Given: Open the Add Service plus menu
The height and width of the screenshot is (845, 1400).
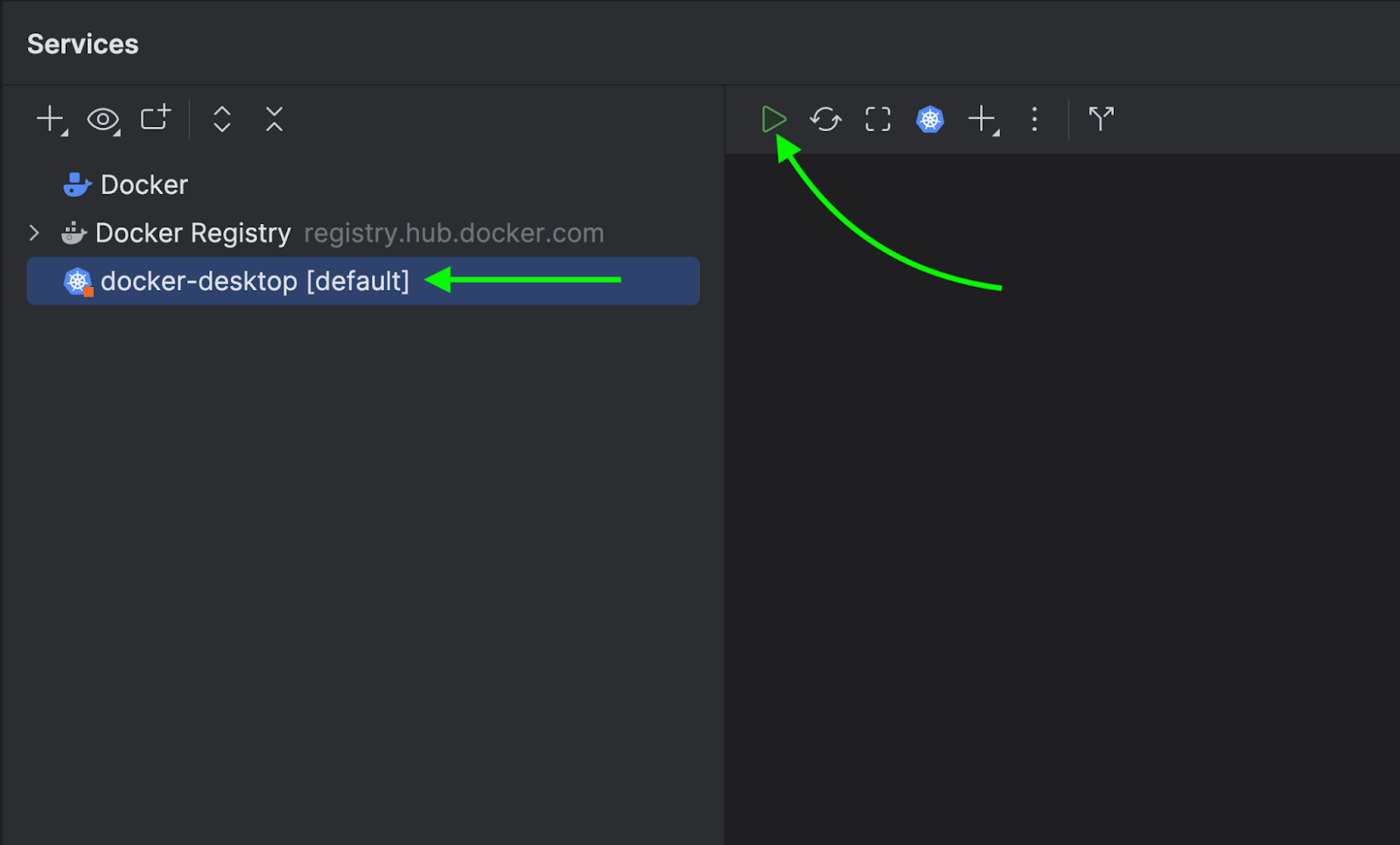Looking at the screenshot, I should point(52,119).
